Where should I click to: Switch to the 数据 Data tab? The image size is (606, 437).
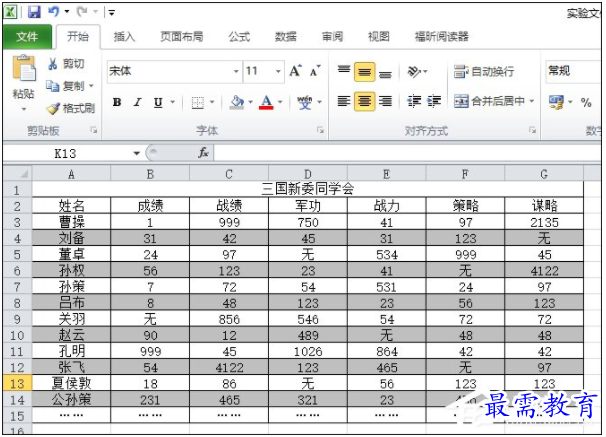pos(286,37)
